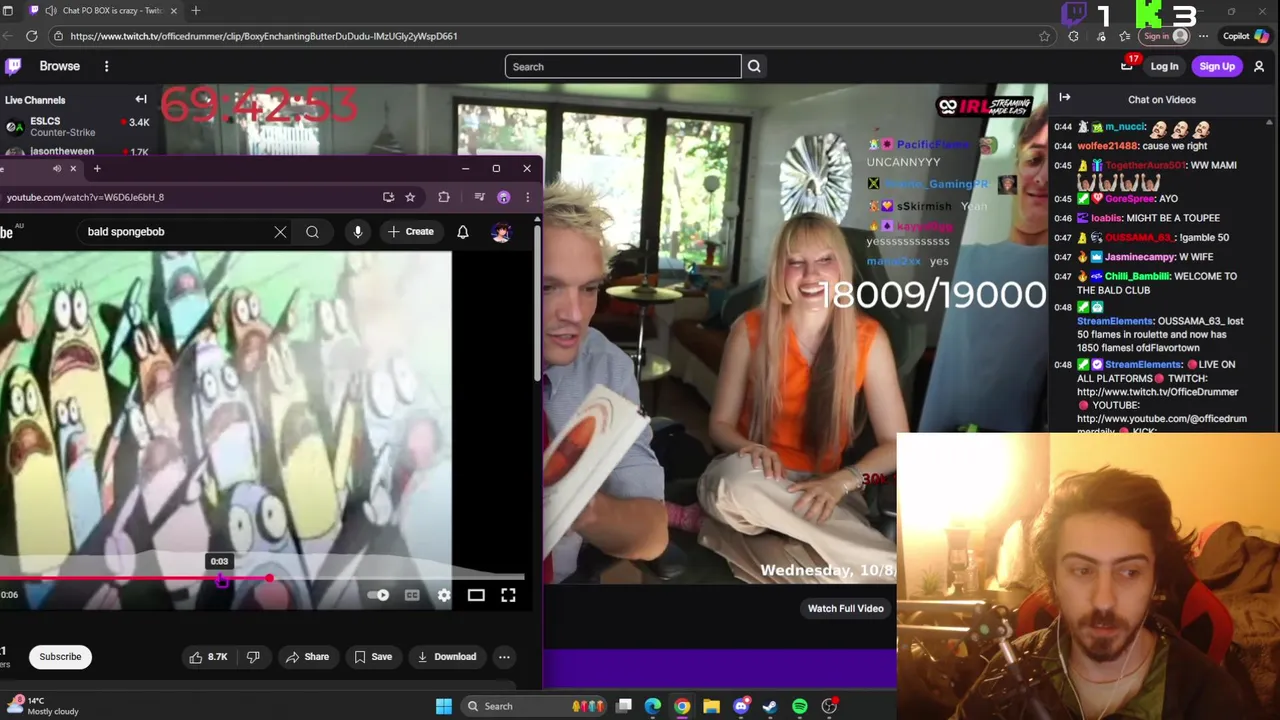Clear the YouTube search box
This screenshot has height=720, width=1280.
pos(280,232)
